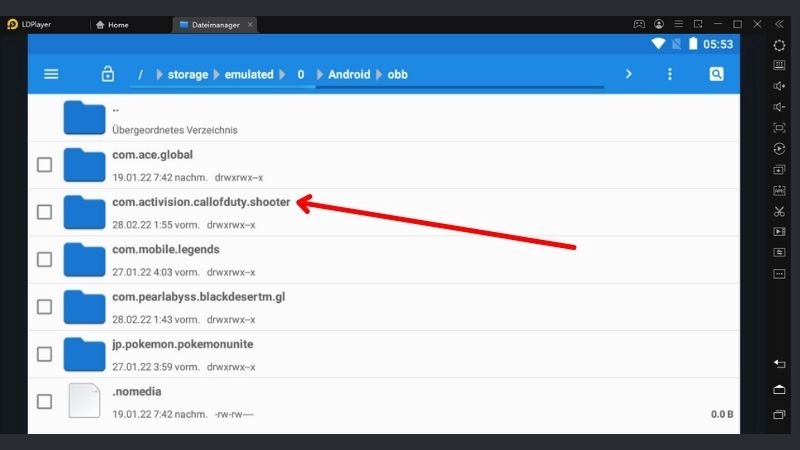Open folder named com.mobile.legends
This screenshot has height=450, width=800.
point(166,249)
